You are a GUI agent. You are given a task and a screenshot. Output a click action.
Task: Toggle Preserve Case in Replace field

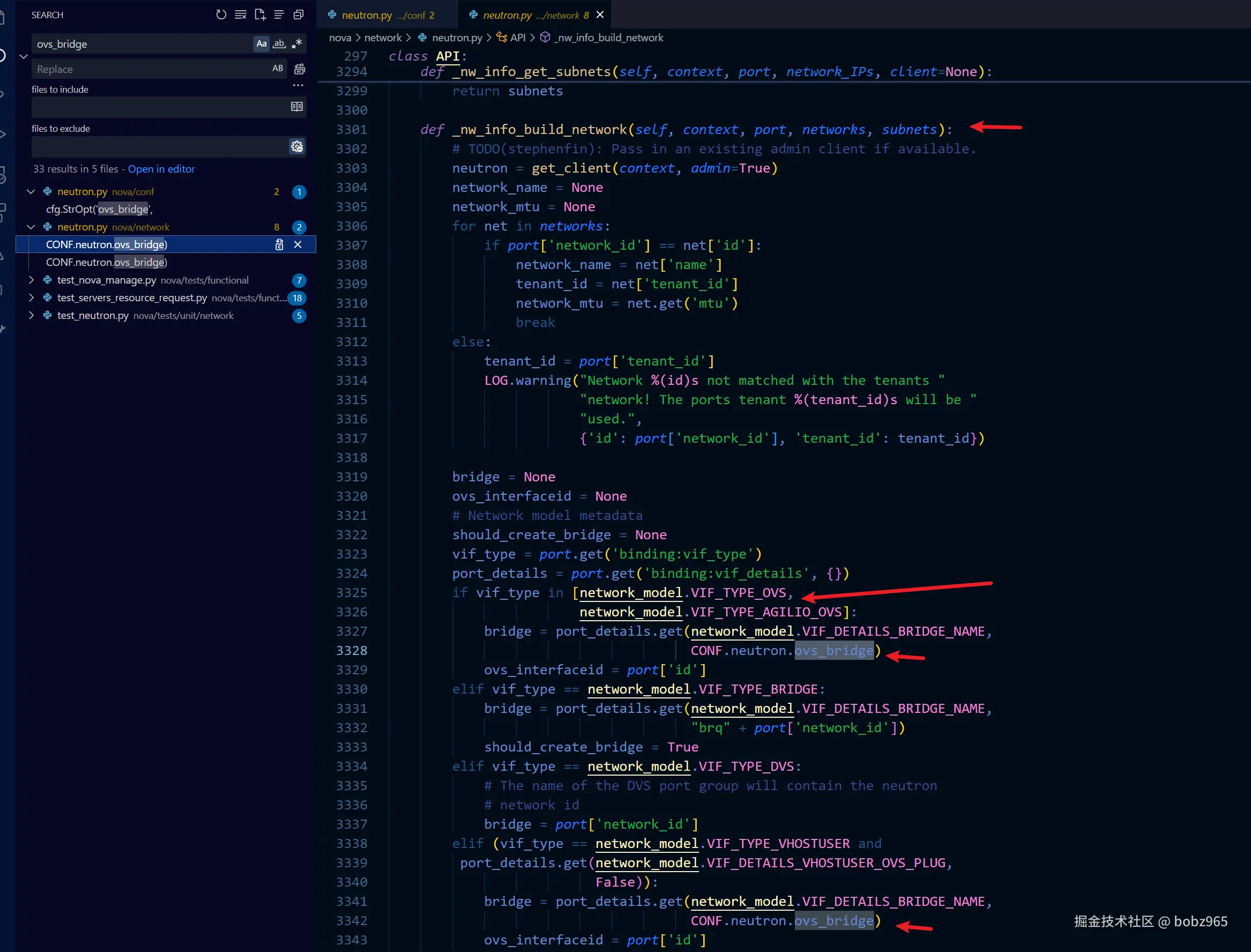[278, 69]
